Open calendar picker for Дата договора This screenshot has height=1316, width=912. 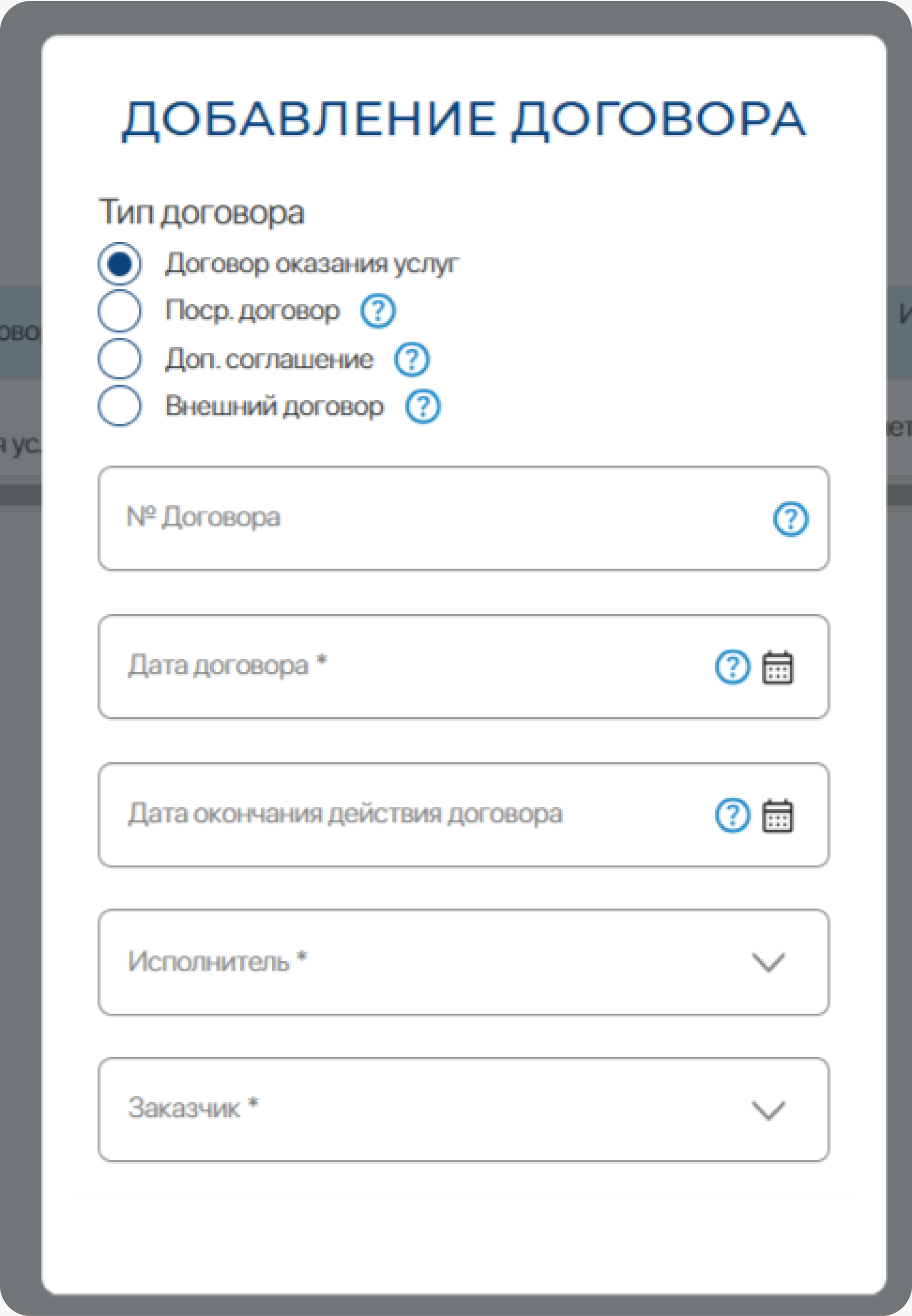click(777, 667)
